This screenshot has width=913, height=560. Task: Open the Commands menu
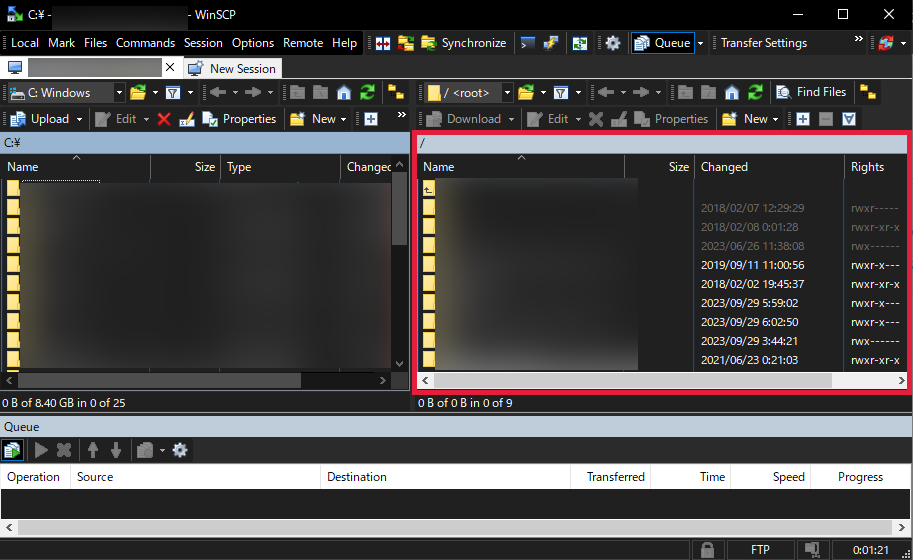[145, 43]
